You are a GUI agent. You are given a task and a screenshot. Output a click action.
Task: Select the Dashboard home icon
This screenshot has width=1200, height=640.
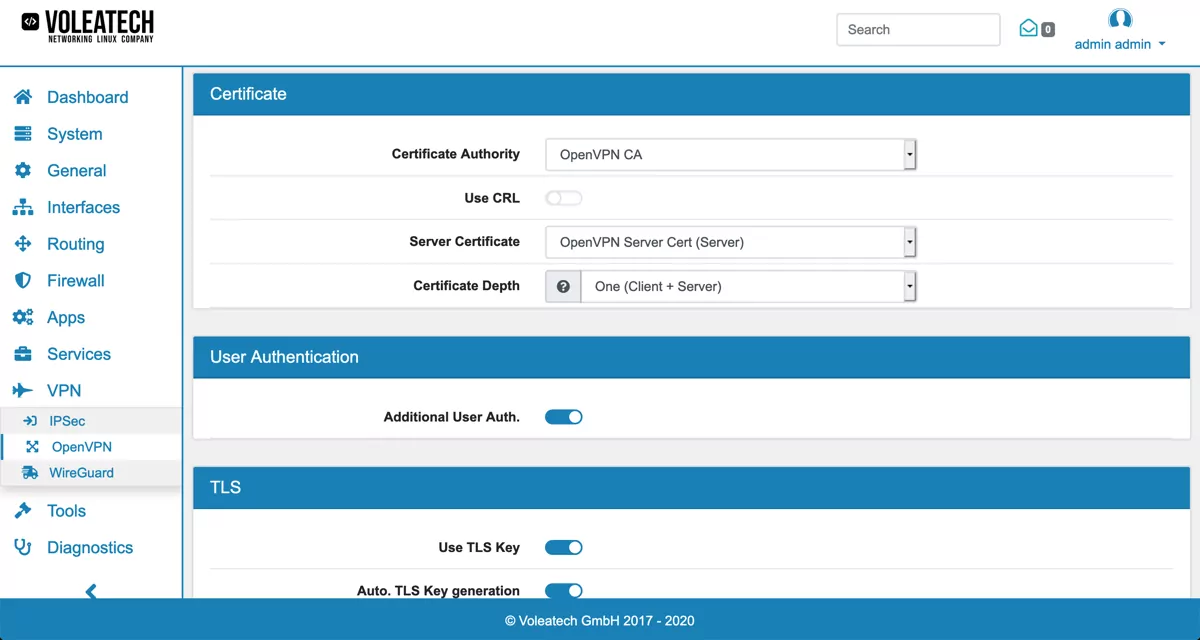coord(23,96)
